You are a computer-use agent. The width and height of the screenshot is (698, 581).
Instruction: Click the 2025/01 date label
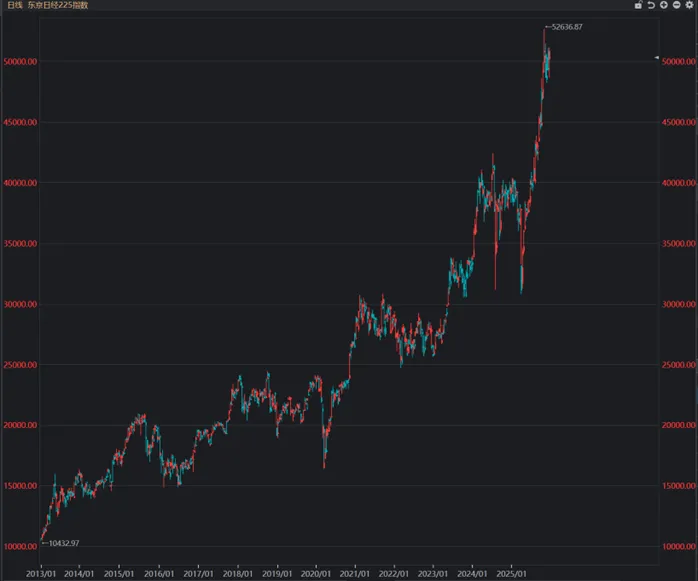511,574
